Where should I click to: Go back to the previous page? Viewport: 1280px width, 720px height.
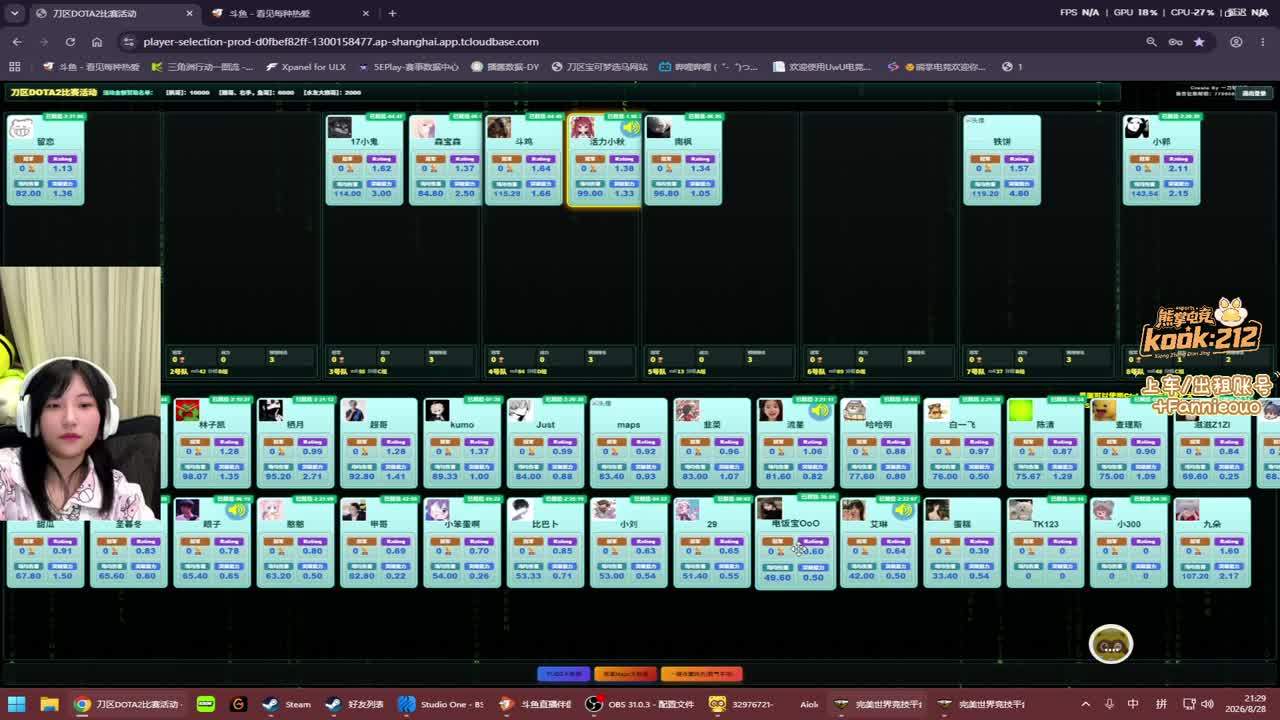[17, 42]
